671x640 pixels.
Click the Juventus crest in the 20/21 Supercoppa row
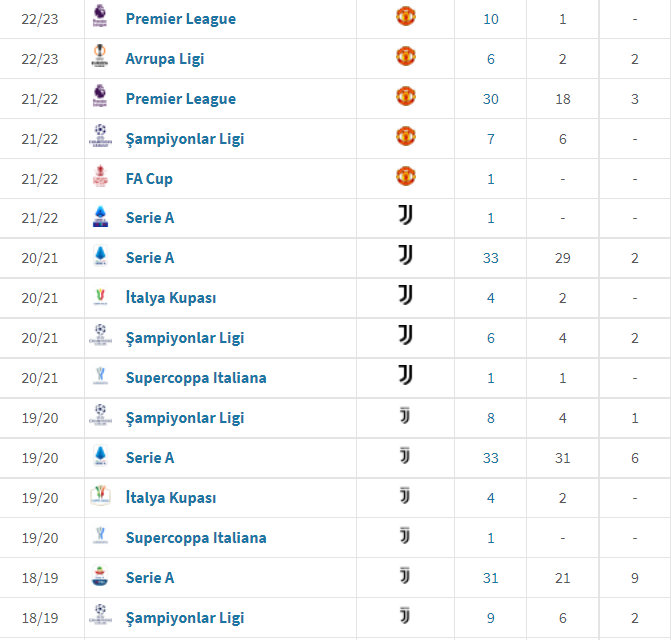(x=405, y=375)
